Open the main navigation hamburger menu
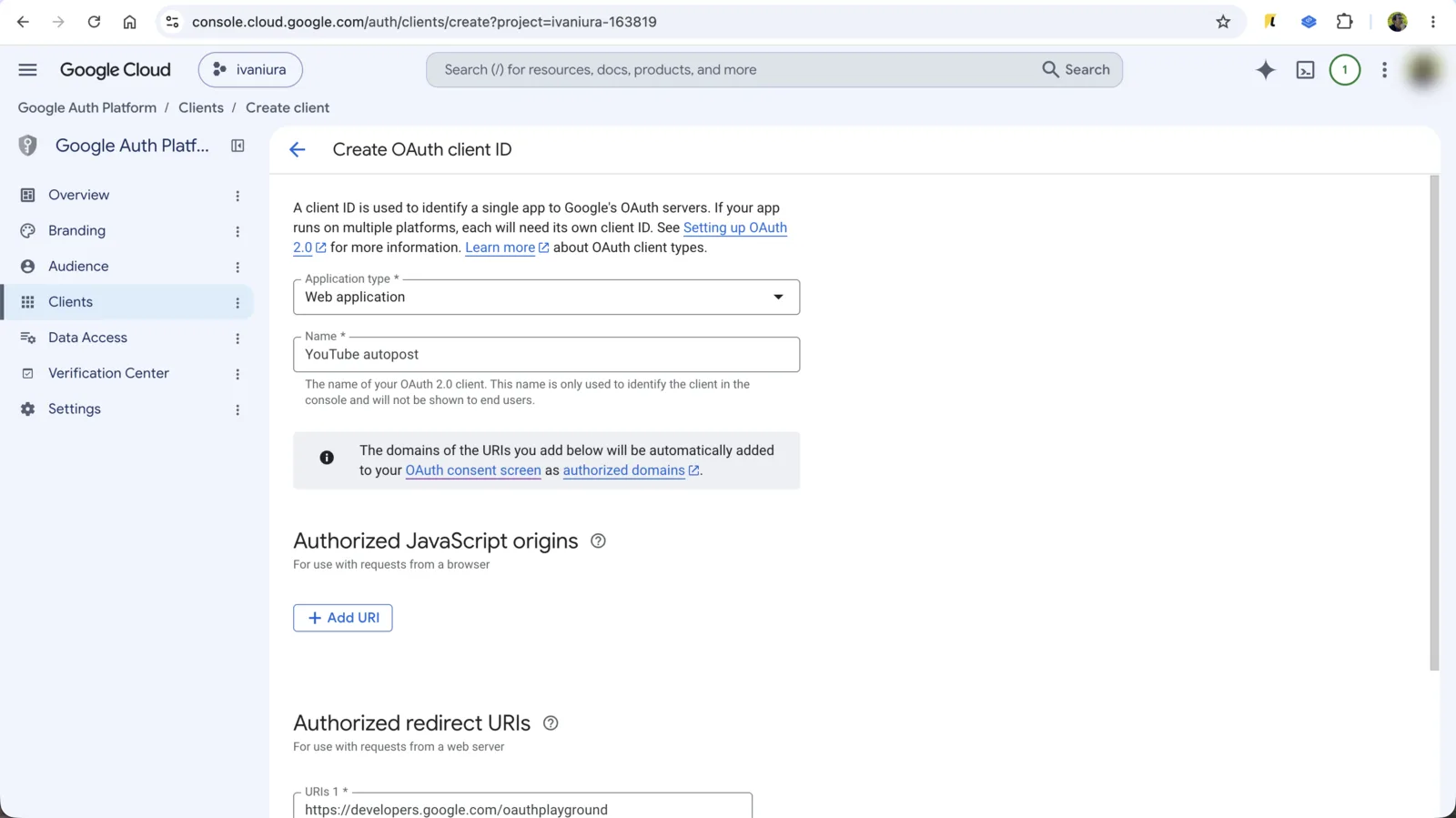The width and height of the screenshot is (1456, 818). pyautogui.click(x=27, y=70)
